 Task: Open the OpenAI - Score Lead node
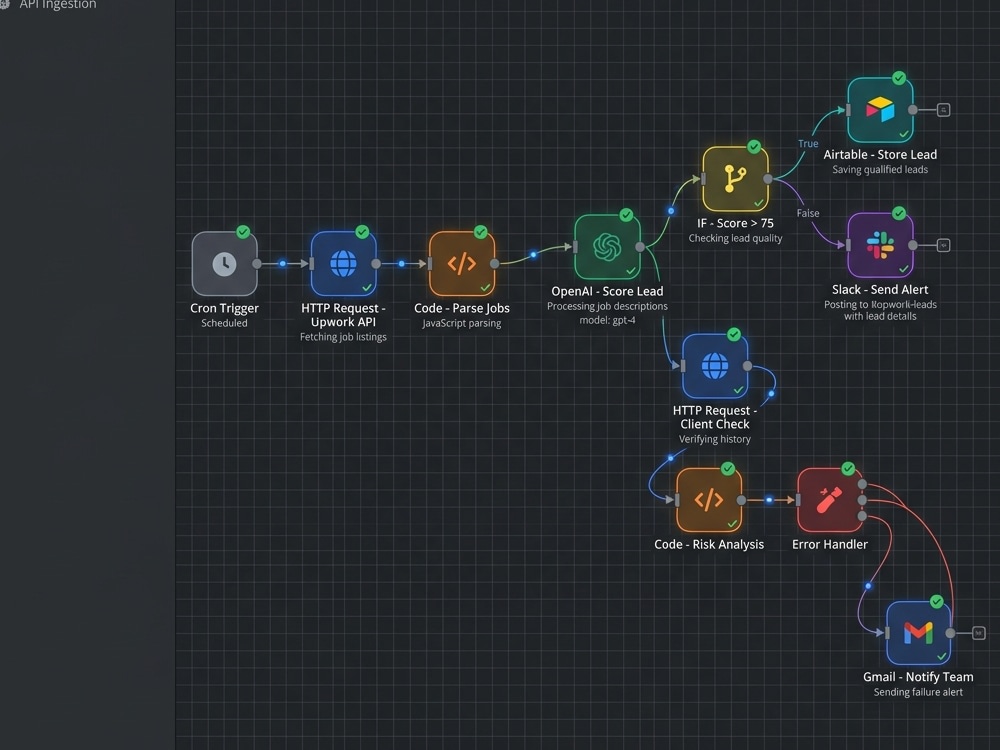click(x=607, y=247)
